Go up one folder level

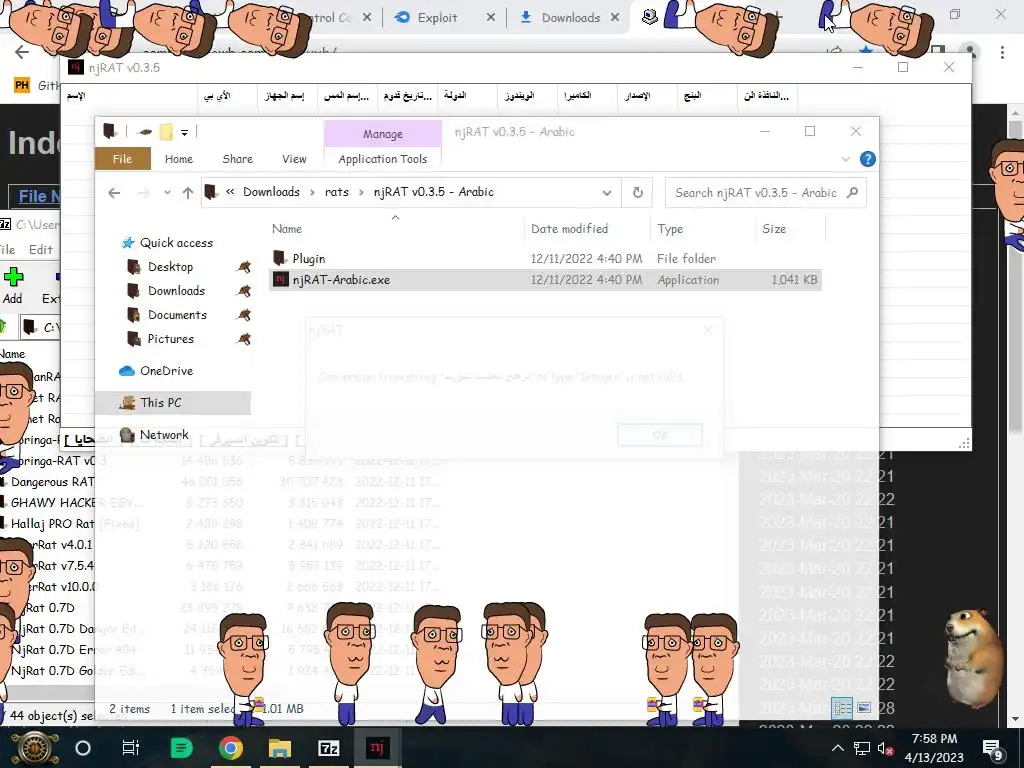point(188,193)
